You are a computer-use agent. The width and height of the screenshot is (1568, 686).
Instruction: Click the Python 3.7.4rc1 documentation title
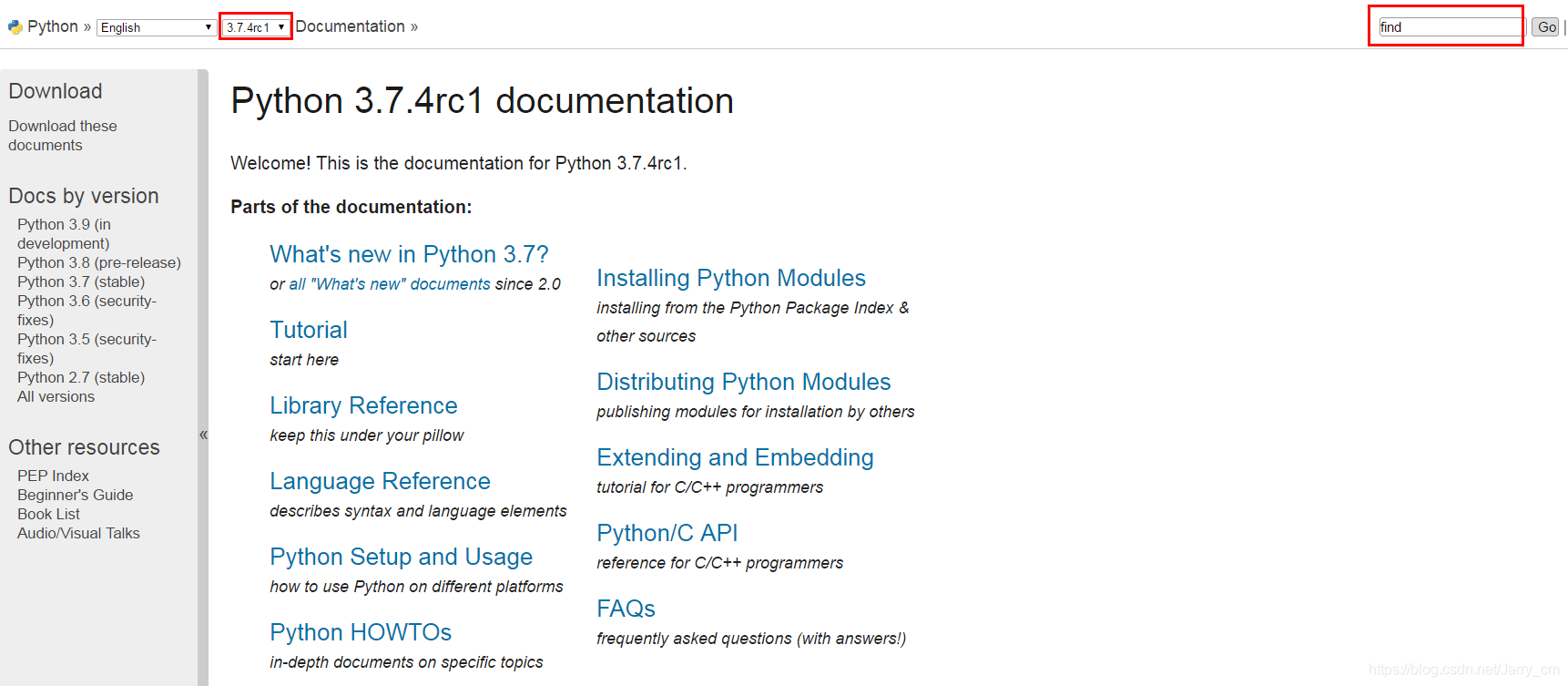click(x=482, y=100)
